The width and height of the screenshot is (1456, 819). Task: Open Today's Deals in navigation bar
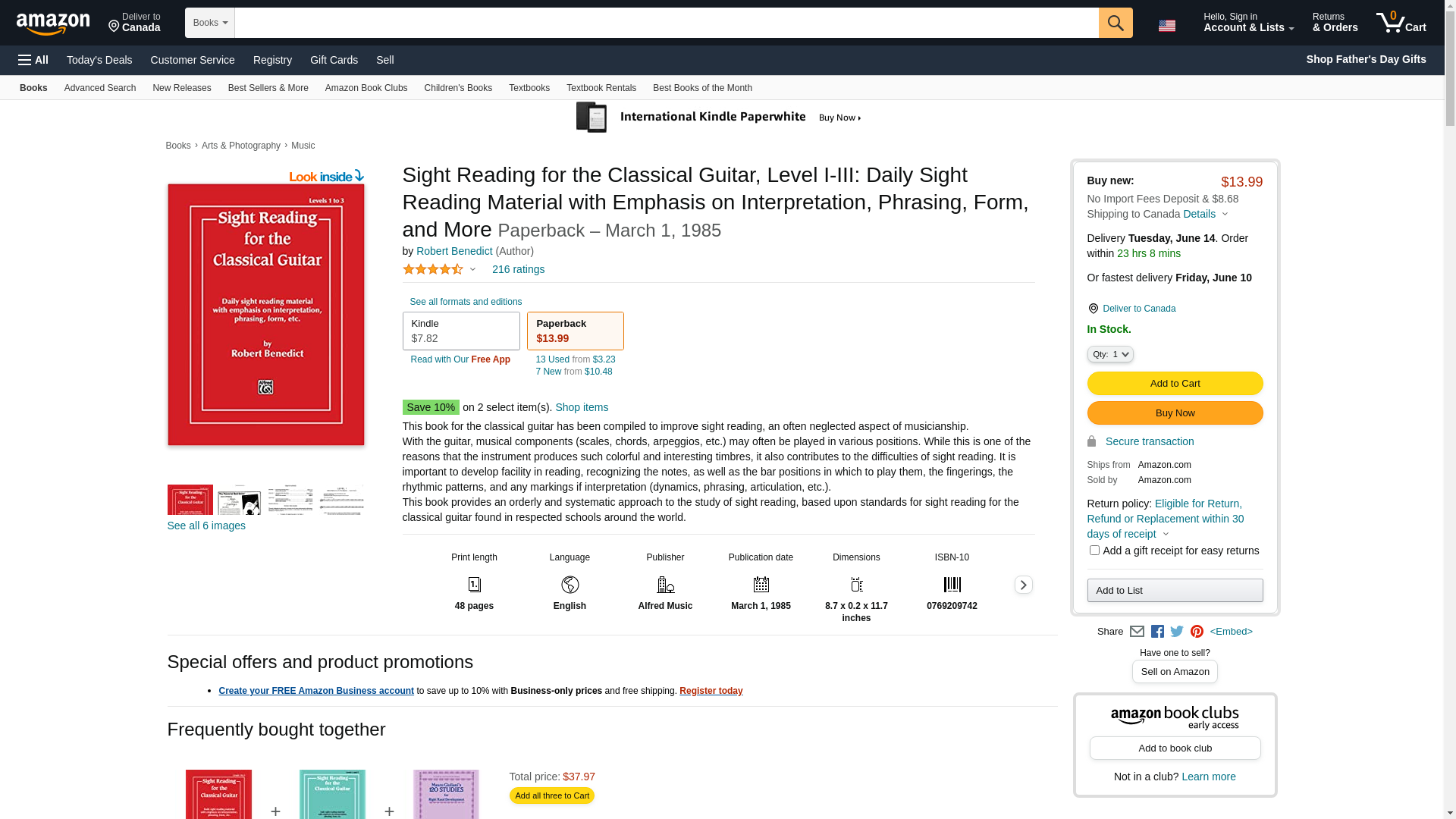point(99,60)
